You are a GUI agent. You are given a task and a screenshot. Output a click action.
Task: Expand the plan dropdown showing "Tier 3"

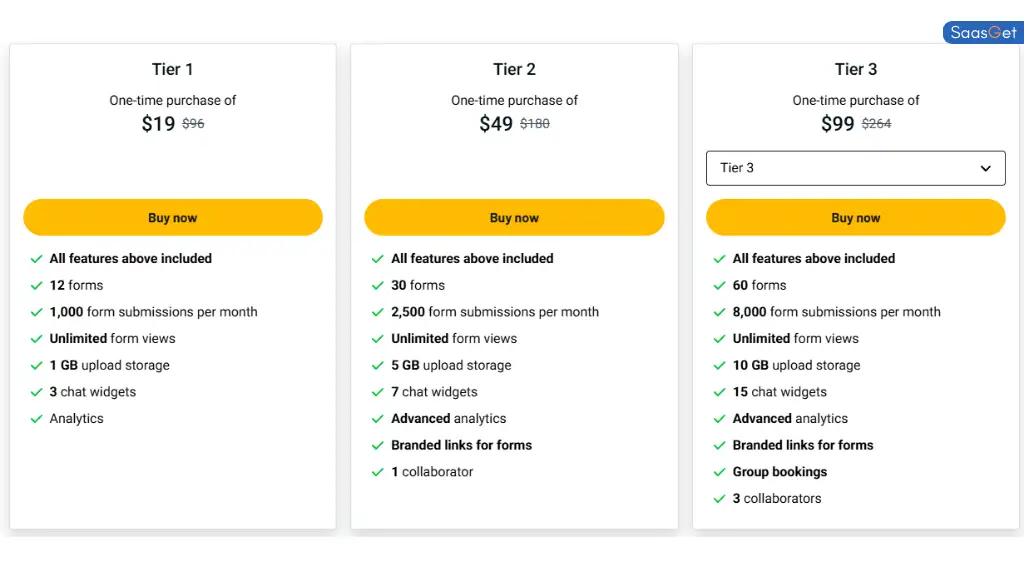point(855,168)
